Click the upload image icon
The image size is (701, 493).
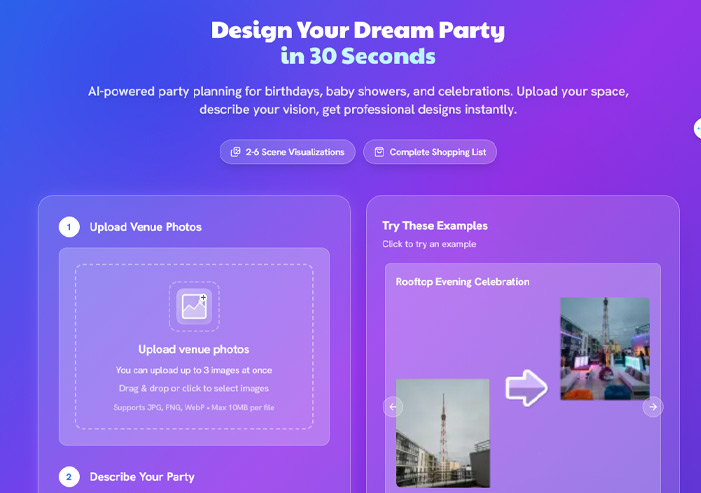(x=194, y=306)
